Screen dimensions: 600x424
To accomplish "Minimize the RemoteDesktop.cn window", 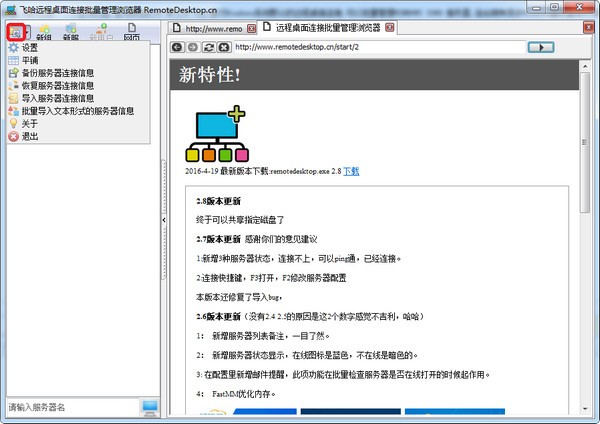I will [536, 8].
